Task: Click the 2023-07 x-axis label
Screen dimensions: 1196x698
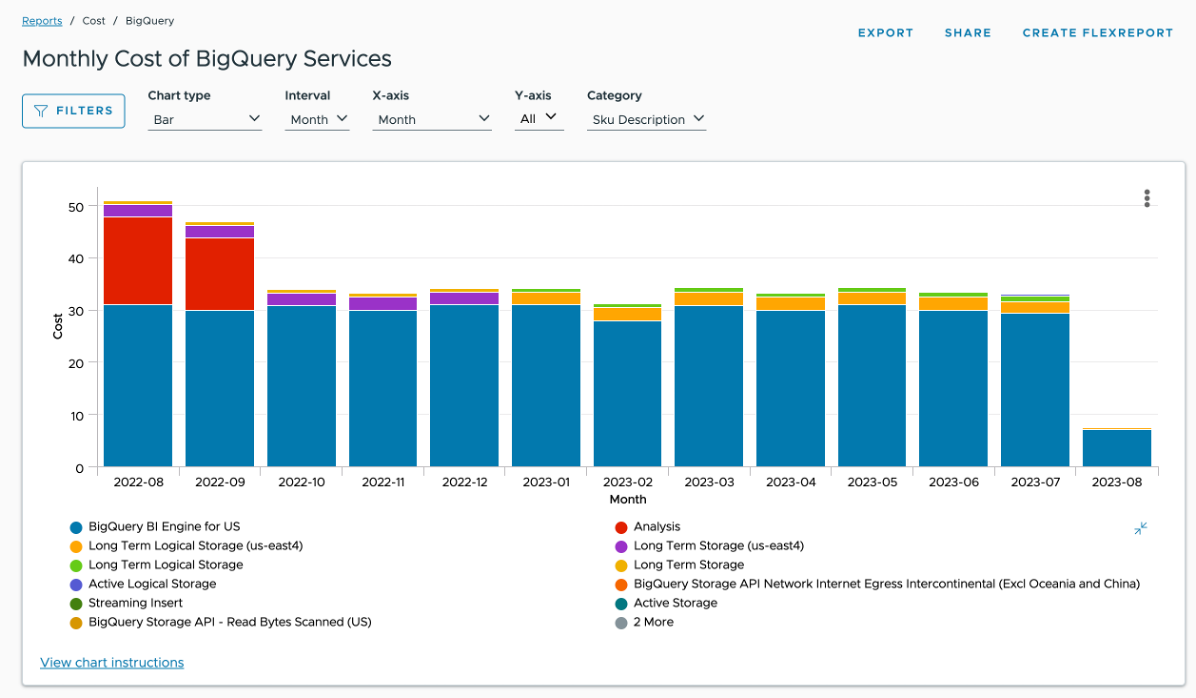Action: coord(1035,482)
